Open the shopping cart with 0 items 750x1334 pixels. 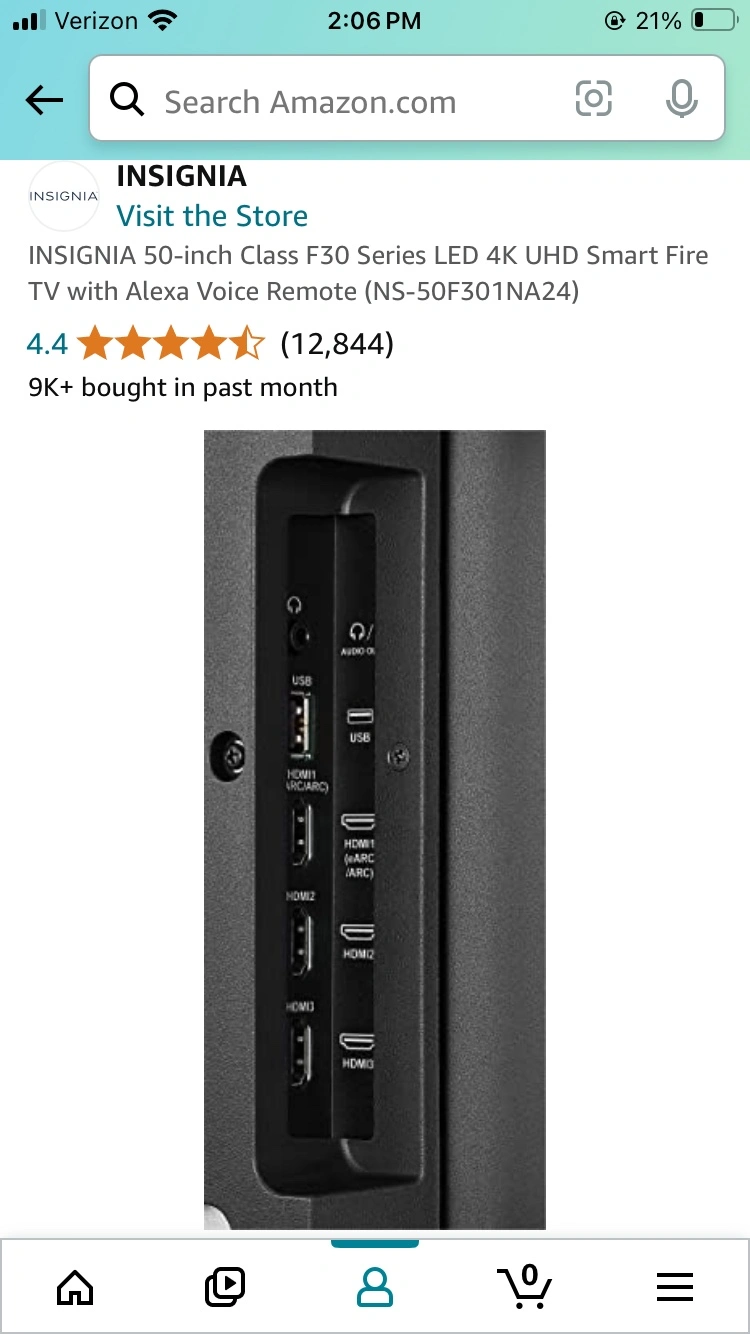pyautogui.click(x=524, y=1286)
